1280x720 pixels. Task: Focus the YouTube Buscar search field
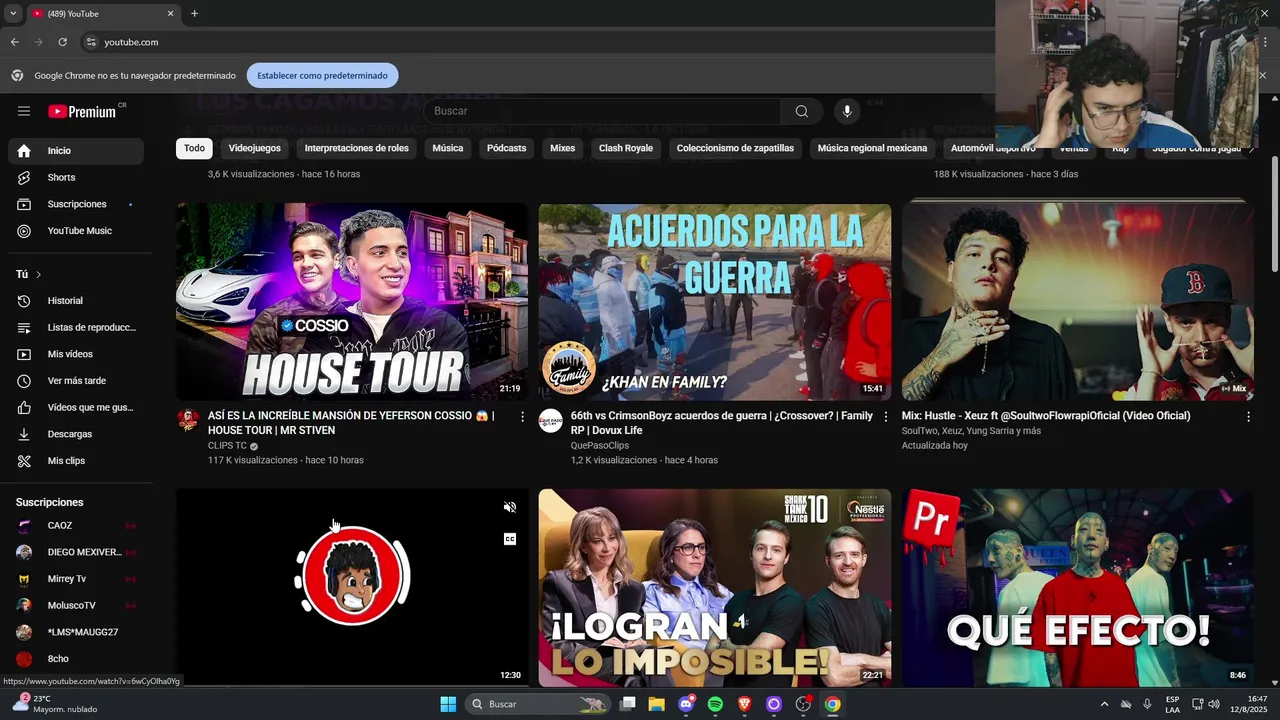tap(603, 111)
